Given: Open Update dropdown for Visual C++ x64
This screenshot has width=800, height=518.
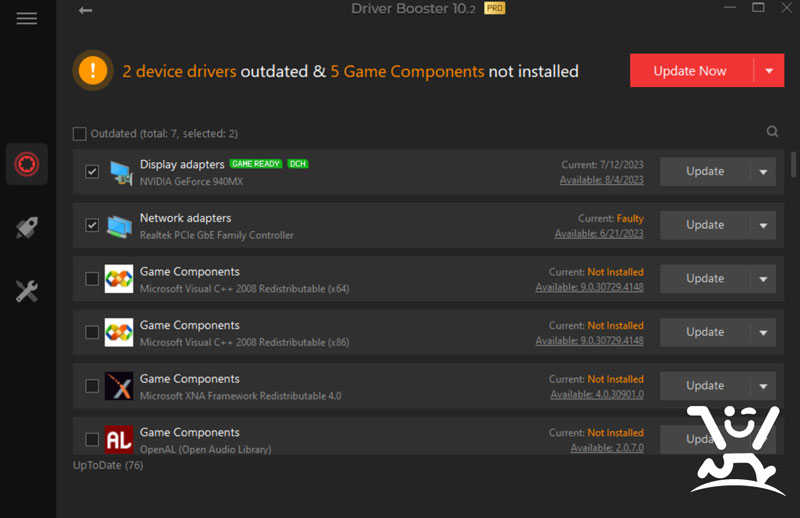Looking at the screenshot, I should coord(763,279).
